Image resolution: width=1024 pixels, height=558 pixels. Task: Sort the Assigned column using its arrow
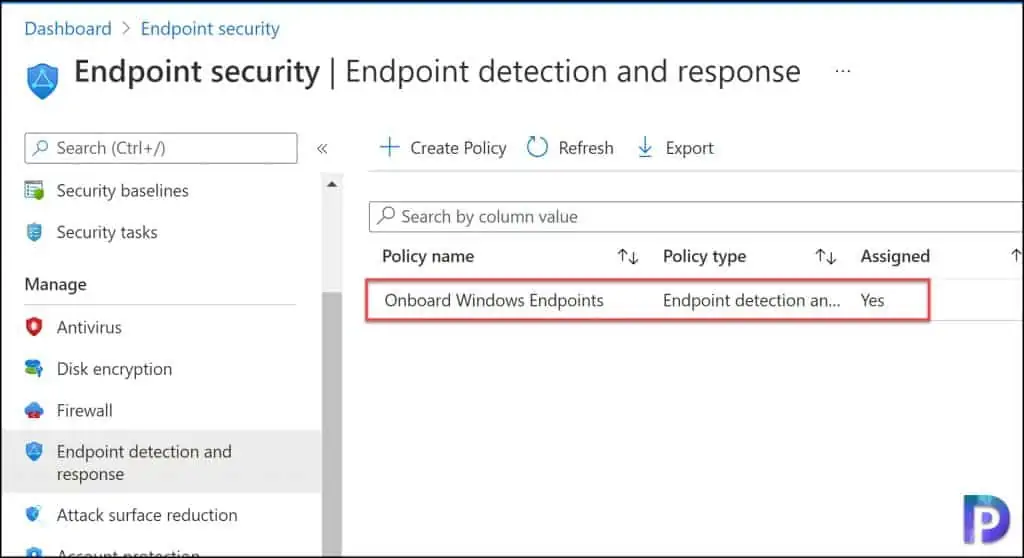(x=1016, y=256)
